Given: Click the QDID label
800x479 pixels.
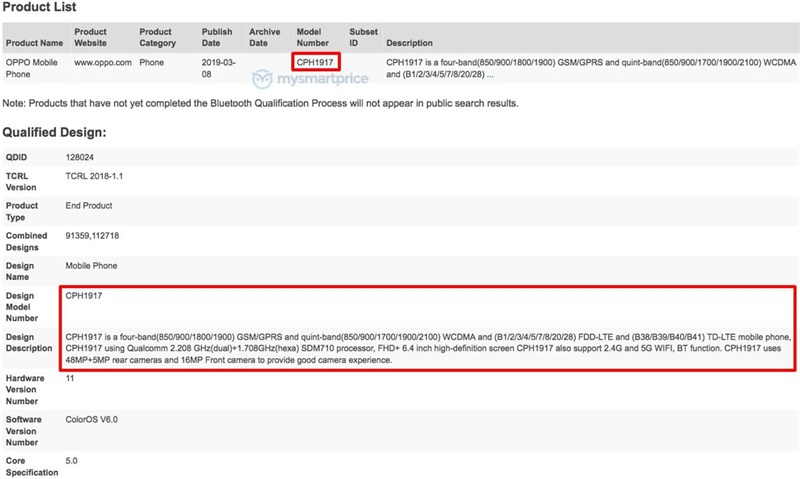Looking at the screenshot, I should tap(16, 157).
